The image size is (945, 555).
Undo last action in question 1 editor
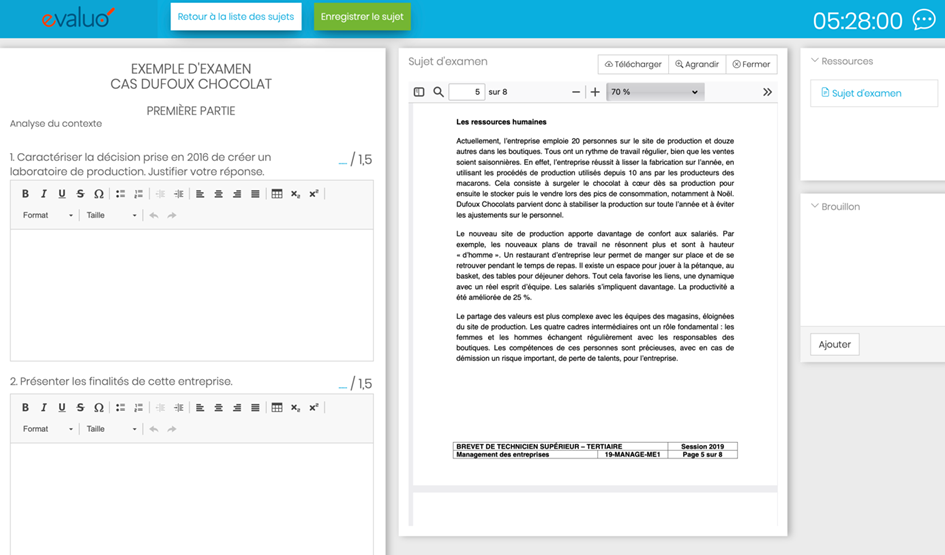click(154, 215)
